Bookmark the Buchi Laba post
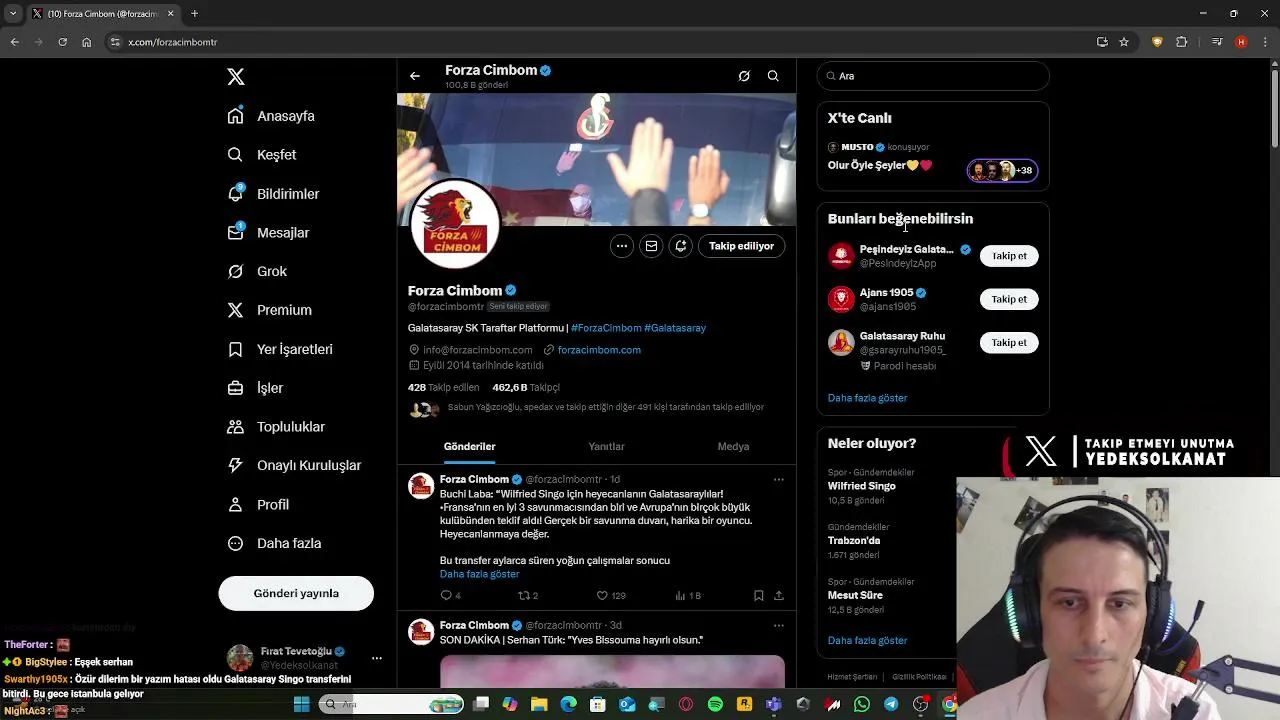 [759, 596]
